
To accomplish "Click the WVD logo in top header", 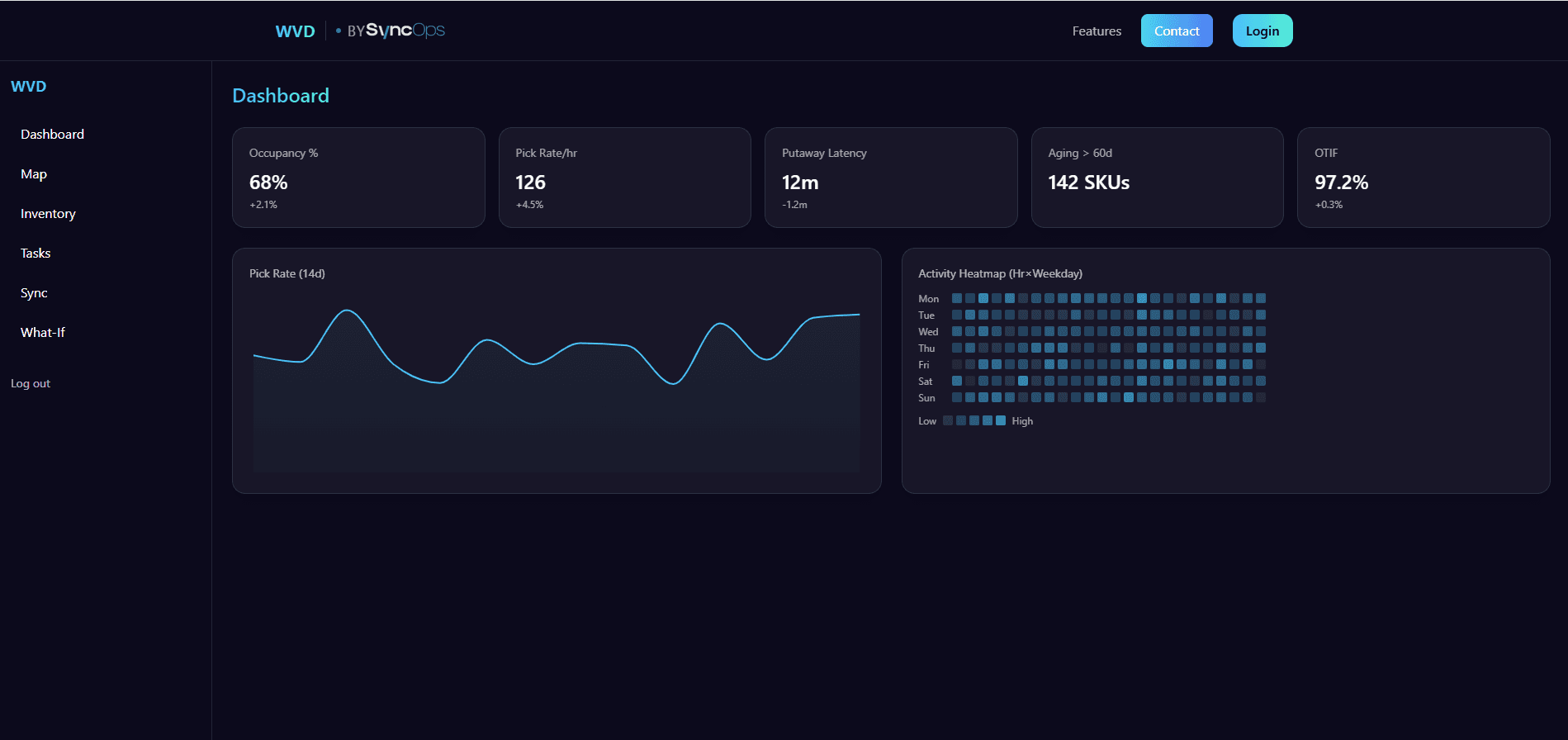I will pyautogui.click(x=295, y=31).
